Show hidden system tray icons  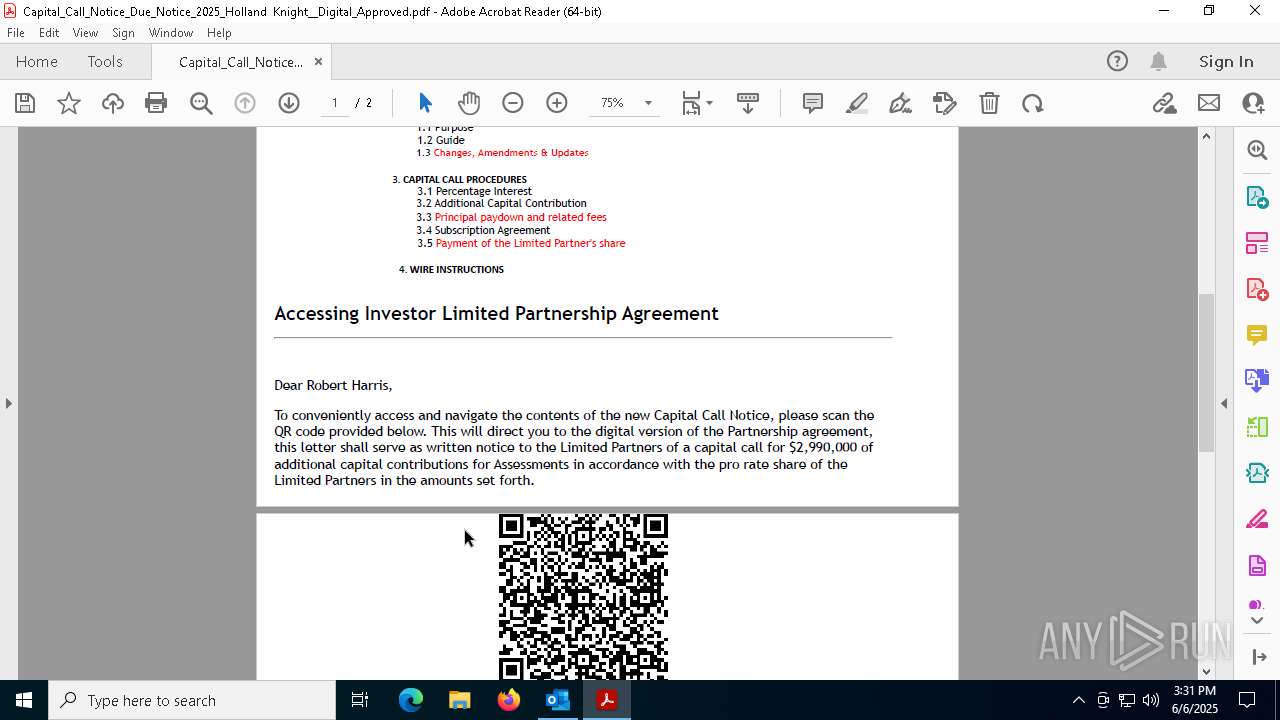pyautogui.click(x=1078, y=700)
